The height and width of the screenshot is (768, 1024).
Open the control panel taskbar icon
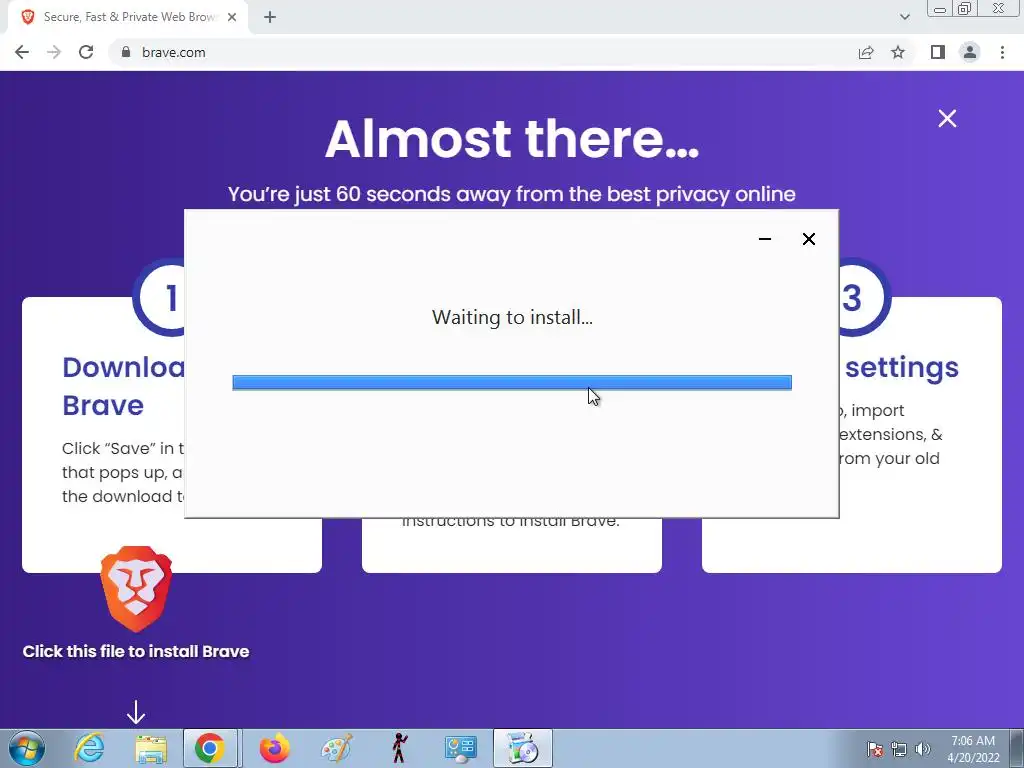(x=460, y=748)
